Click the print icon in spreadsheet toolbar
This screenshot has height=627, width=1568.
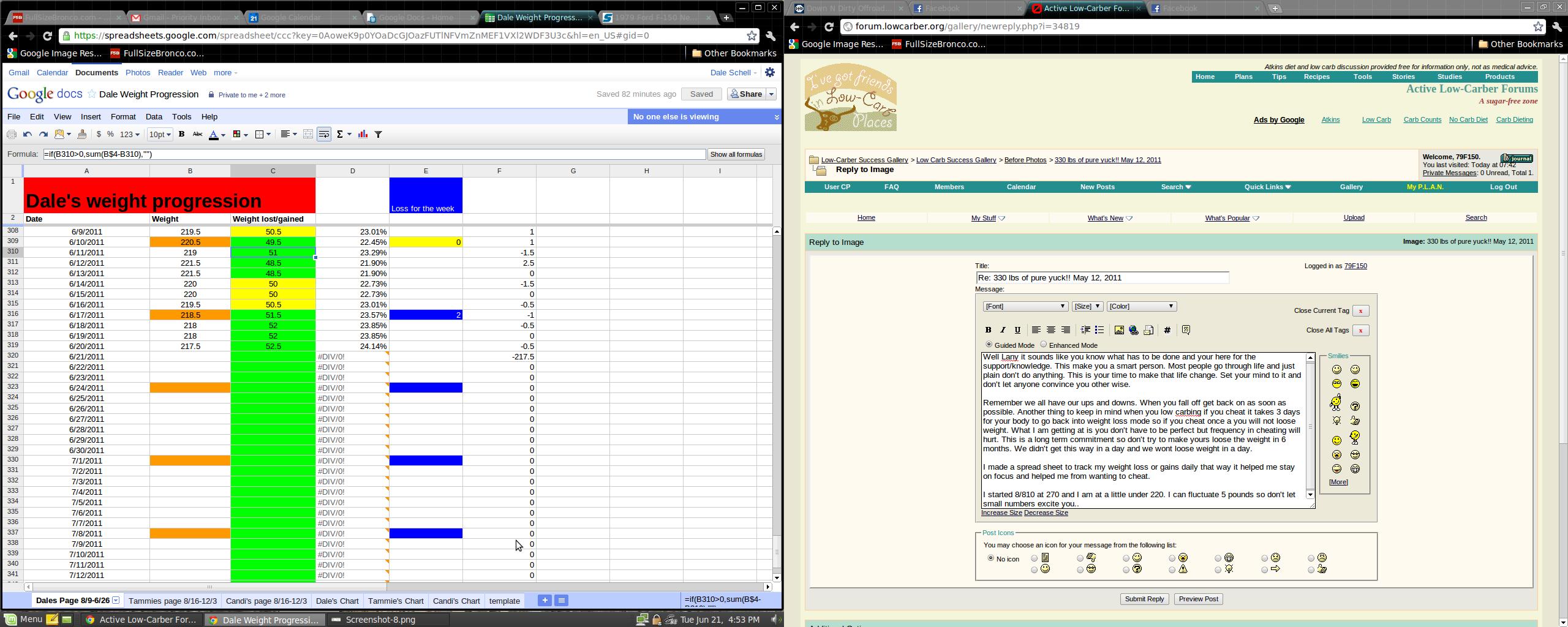[12, 135]
